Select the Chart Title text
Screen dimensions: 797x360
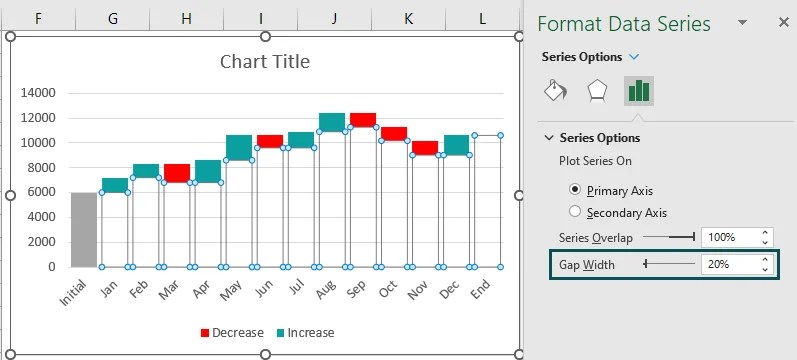265,62
